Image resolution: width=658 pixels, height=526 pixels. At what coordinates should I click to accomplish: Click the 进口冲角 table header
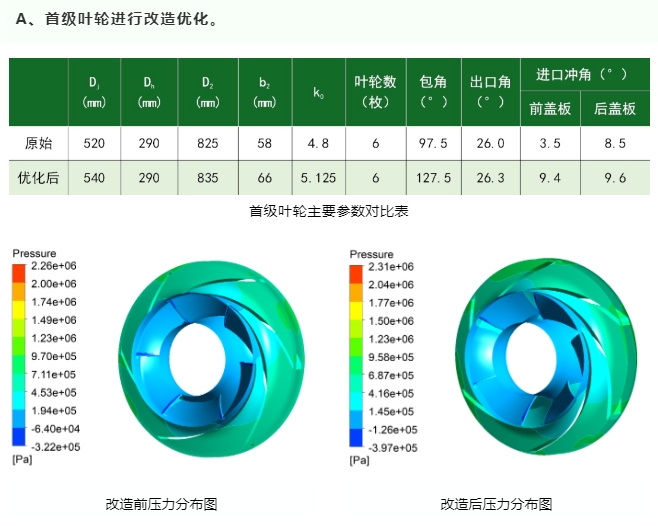tap(582, 75)
